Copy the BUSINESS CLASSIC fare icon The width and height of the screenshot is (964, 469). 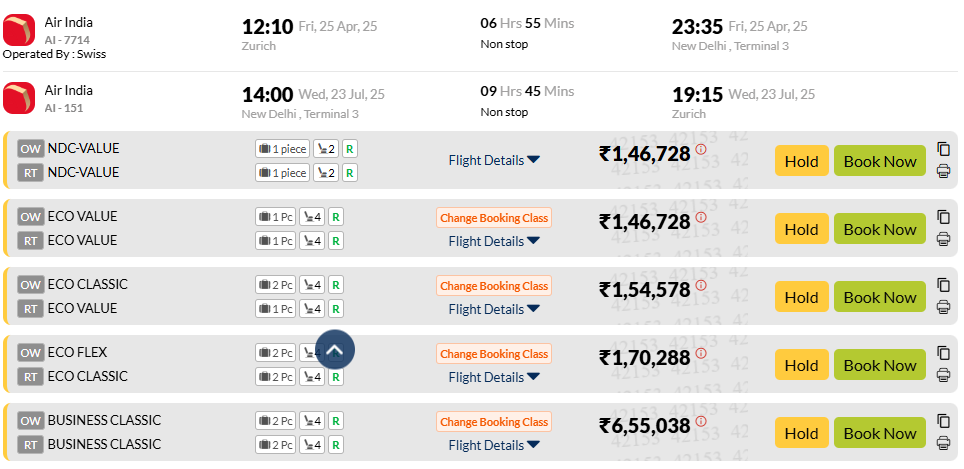943,421
